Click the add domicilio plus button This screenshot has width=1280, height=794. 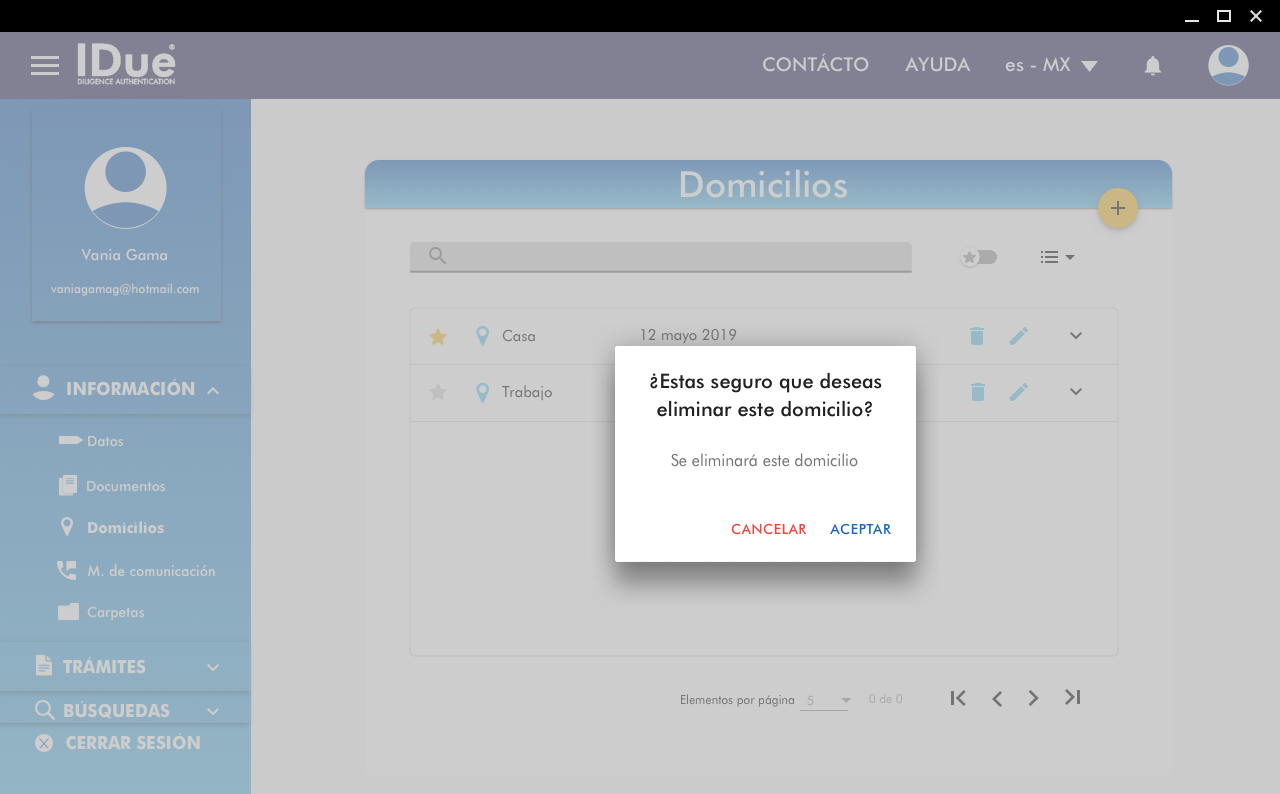click(1117, 208)
